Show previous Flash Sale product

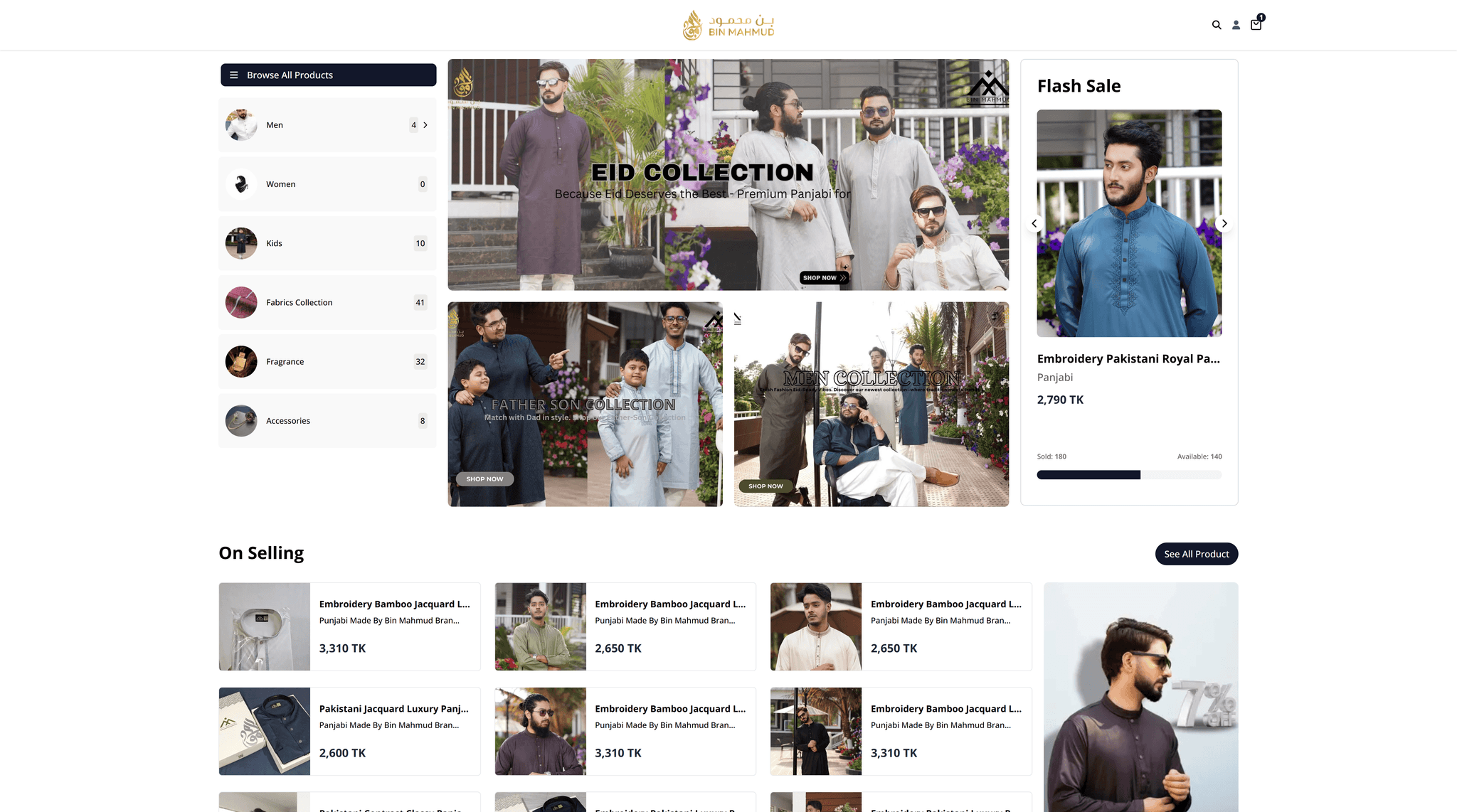point(1034,223)
